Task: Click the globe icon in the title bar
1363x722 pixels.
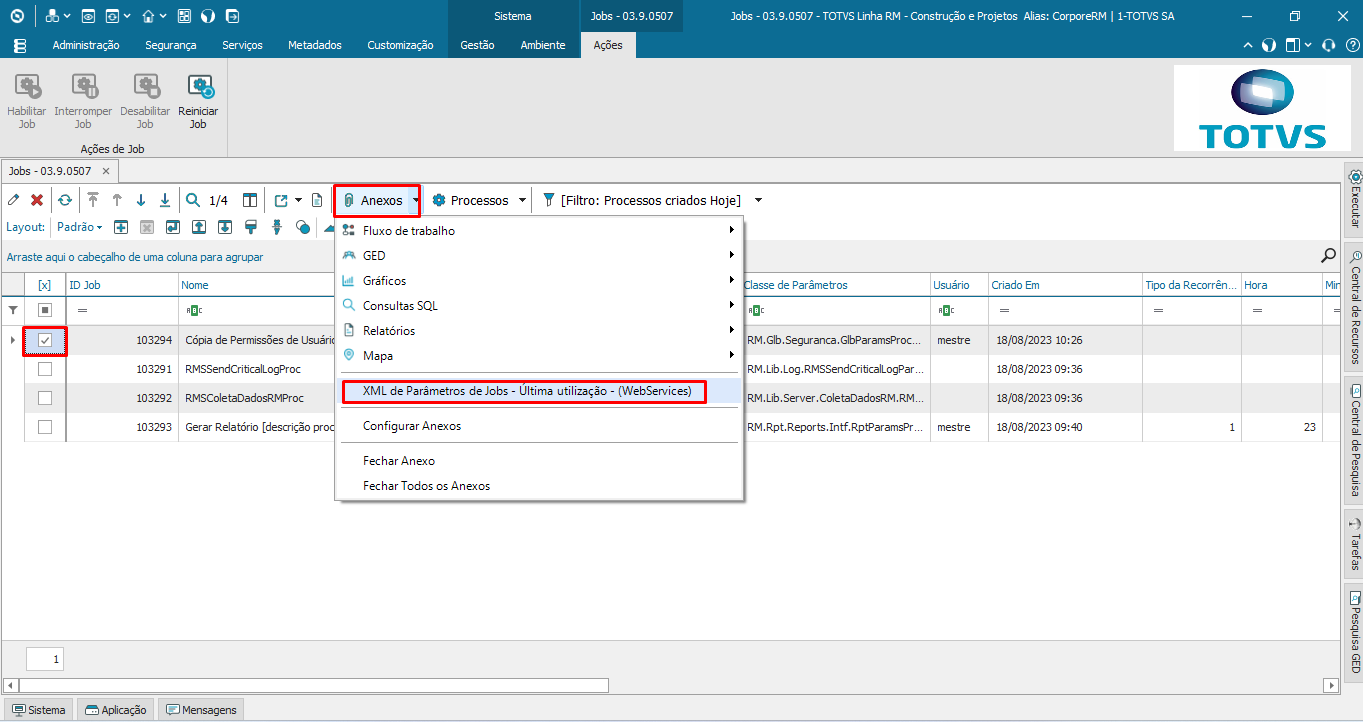Action: (208, 16)
